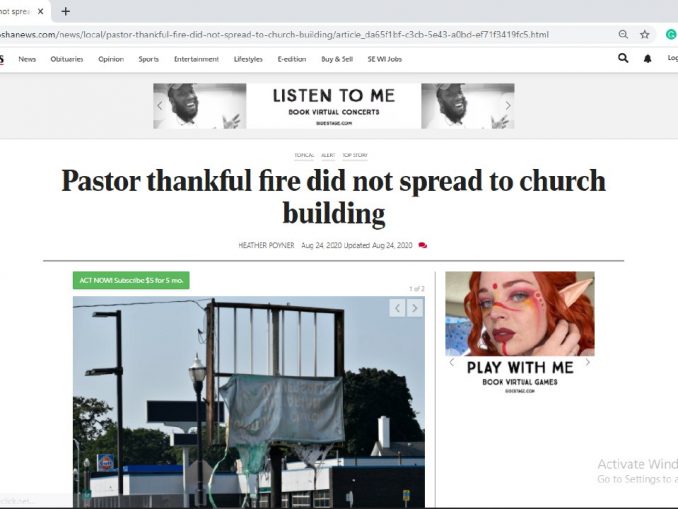The image size is (678, 509).
Task: Select the E-edition navigation item
Action: 292,59
